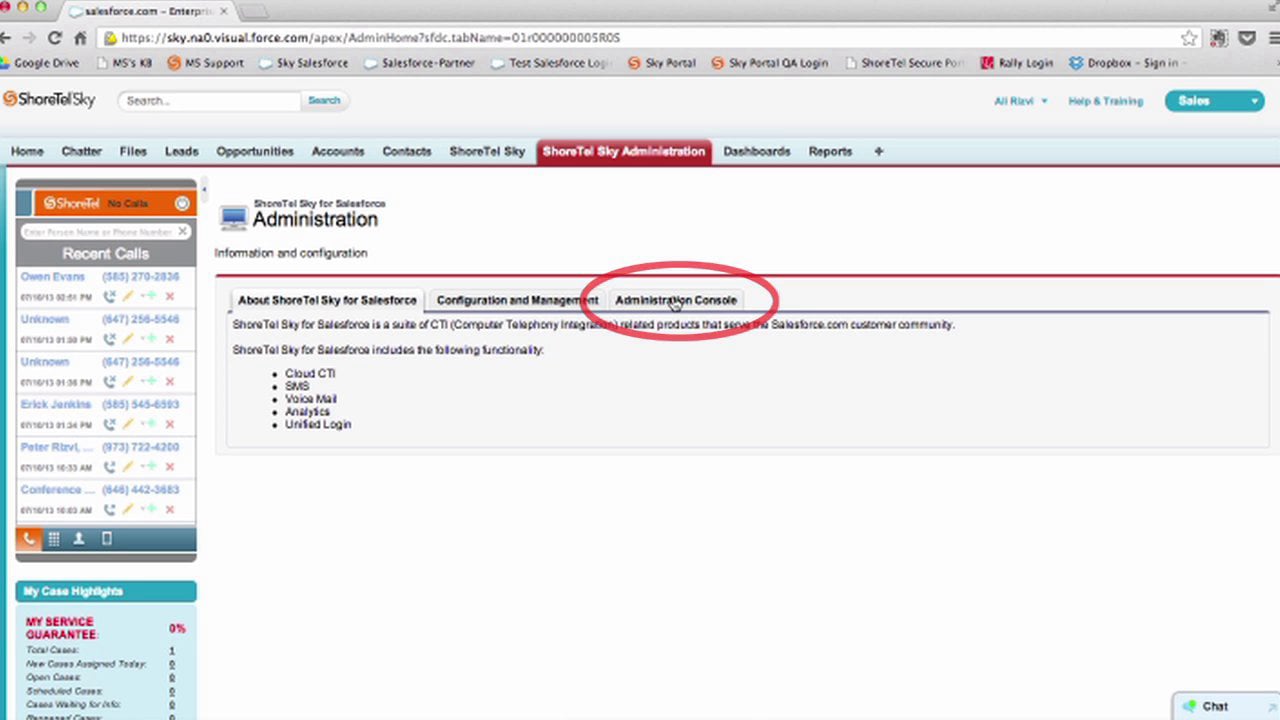The image size is (1280, 720).
Task: Switch to the Chatter tab
Action: pos(81,152)
